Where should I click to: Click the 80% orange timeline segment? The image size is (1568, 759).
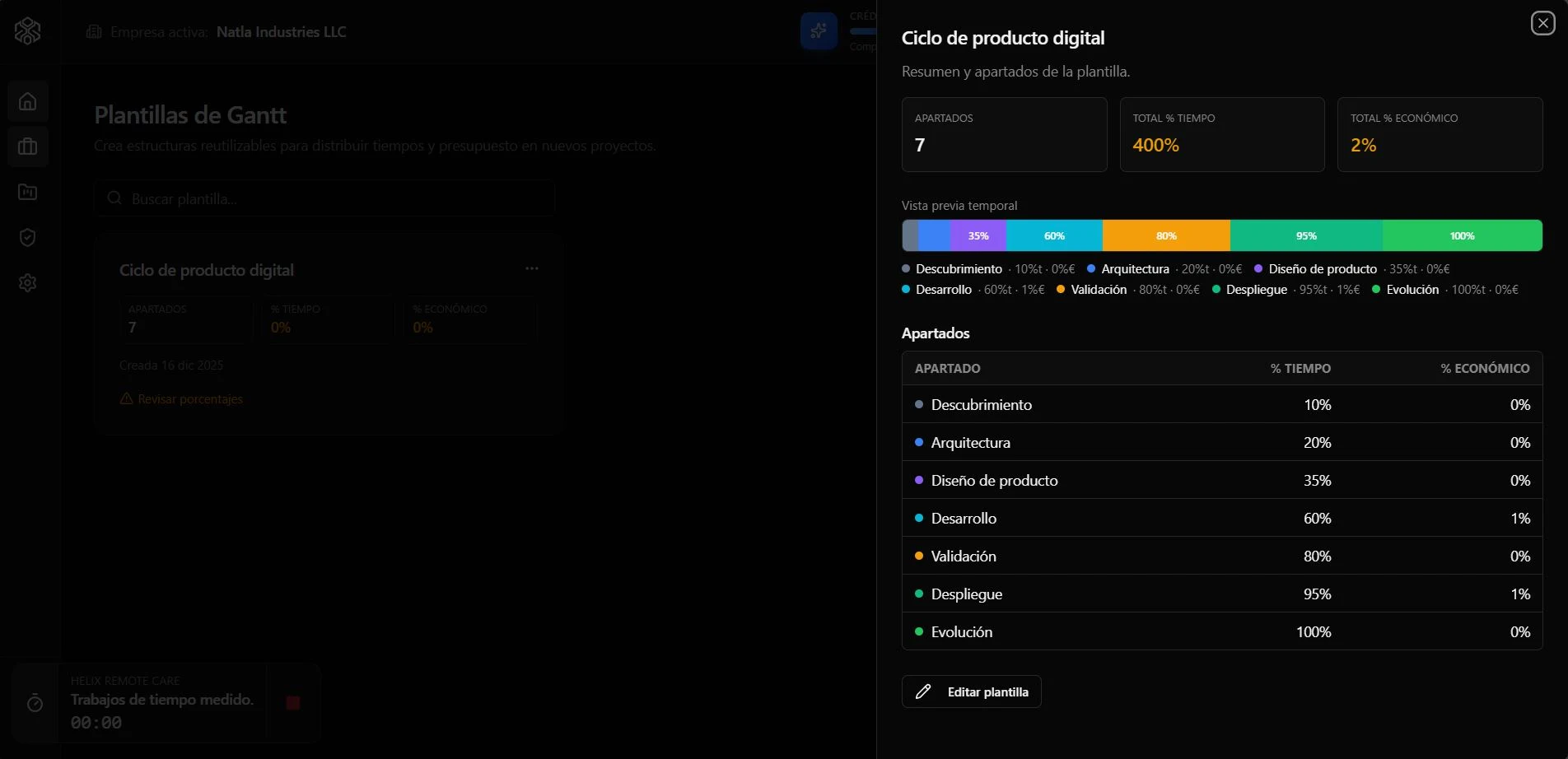coord(1166,235)
